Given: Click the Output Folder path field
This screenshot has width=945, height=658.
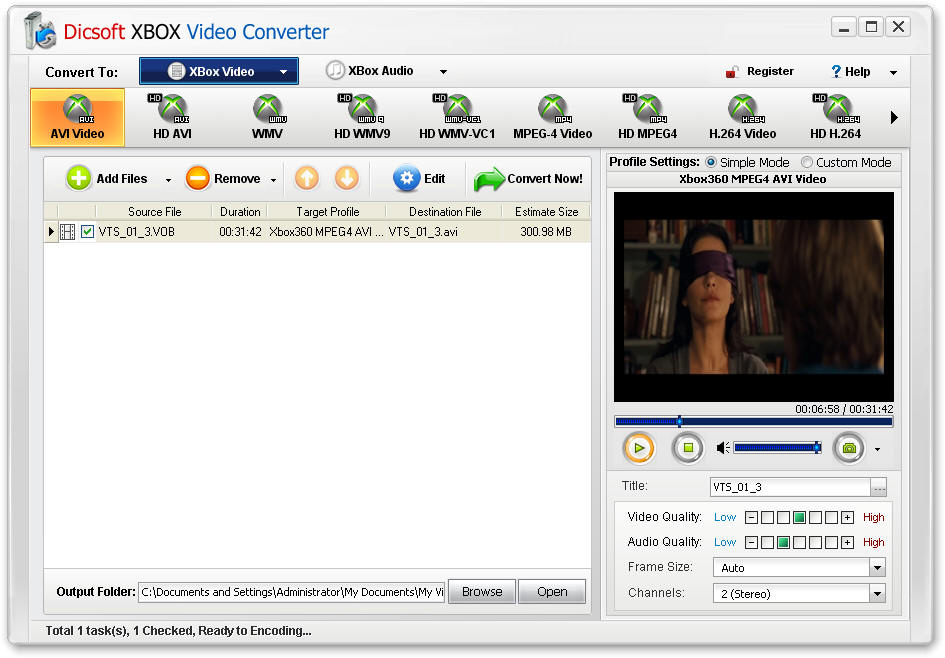Looking at the screenshot, I should pos(292,592).
